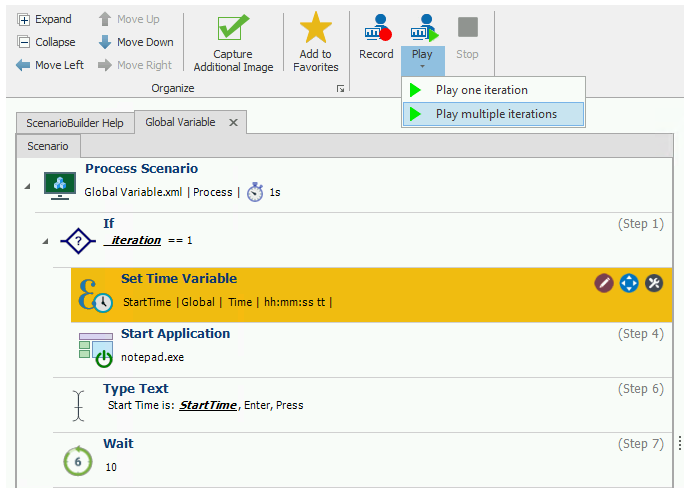Choose Play one iteration
Screen dimensions: 688x492
point(493,90)
